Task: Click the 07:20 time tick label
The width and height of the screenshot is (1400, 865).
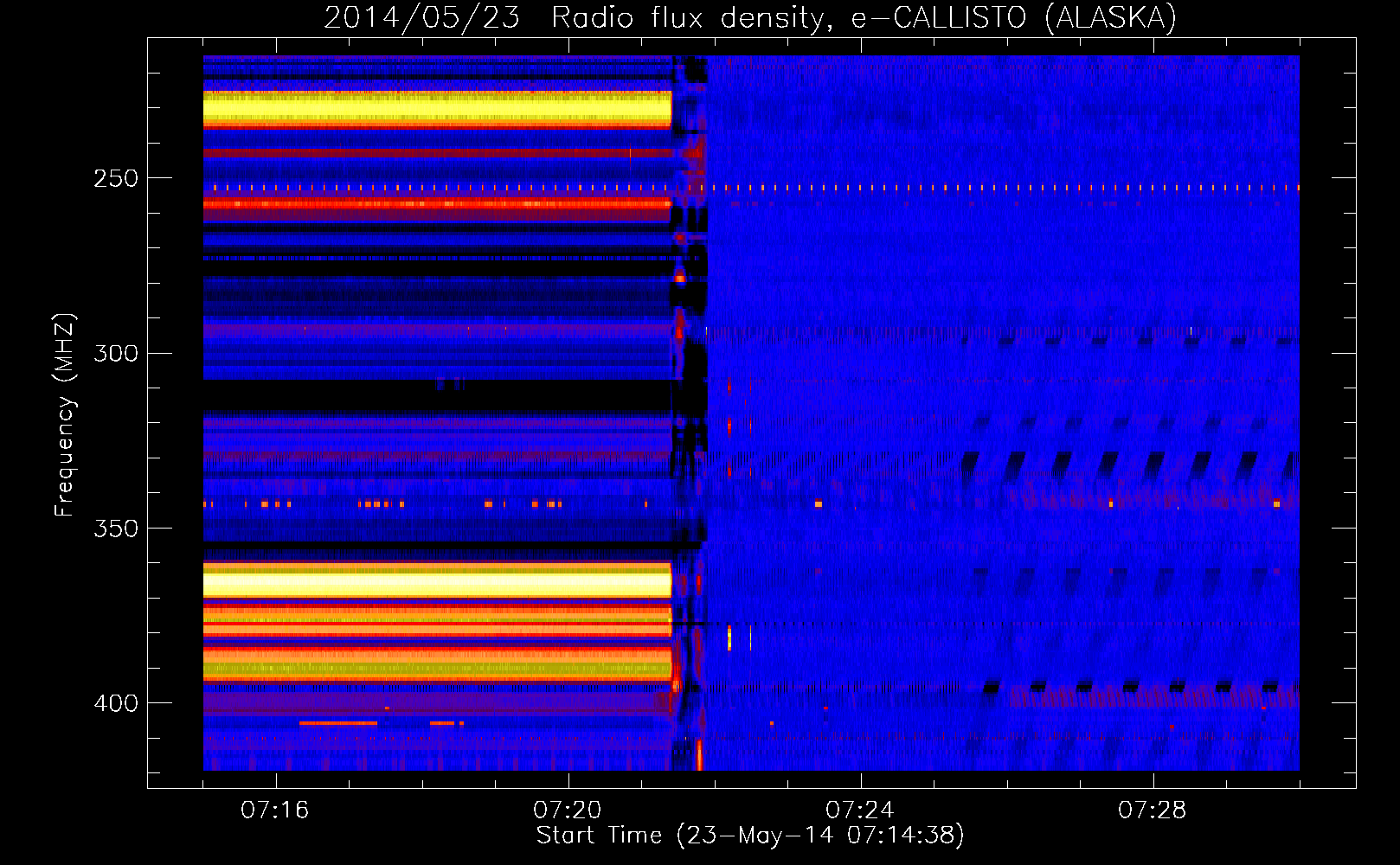Action: pyautogui.click(x=568, y=811)
